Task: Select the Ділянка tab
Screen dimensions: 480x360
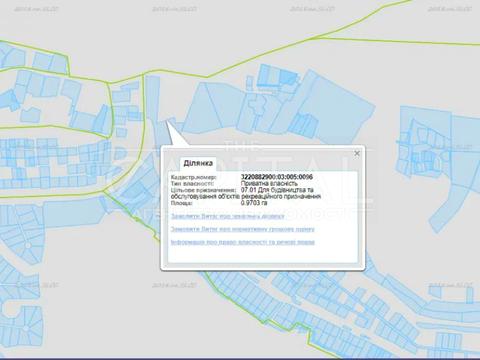Action: [198, 163]
